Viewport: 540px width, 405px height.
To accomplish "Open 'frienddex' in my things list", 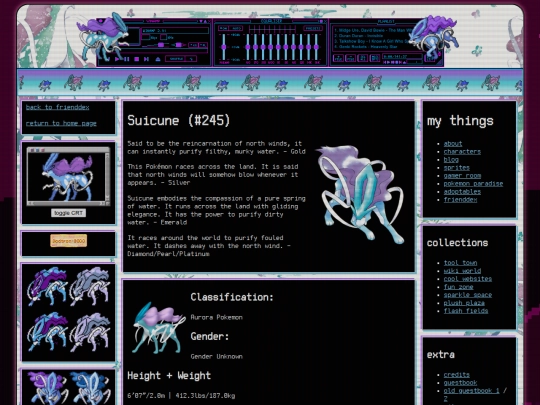I will (460, 200).
